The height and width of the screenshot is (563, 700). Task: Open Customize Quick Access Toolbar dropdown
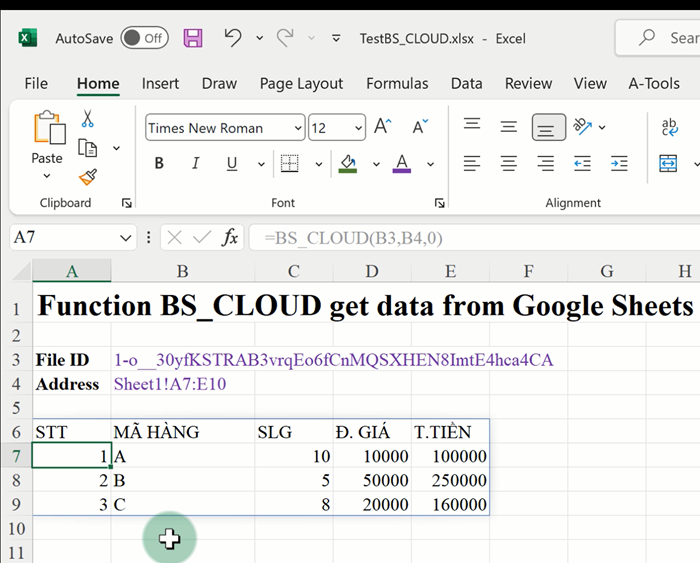point(336,38)
